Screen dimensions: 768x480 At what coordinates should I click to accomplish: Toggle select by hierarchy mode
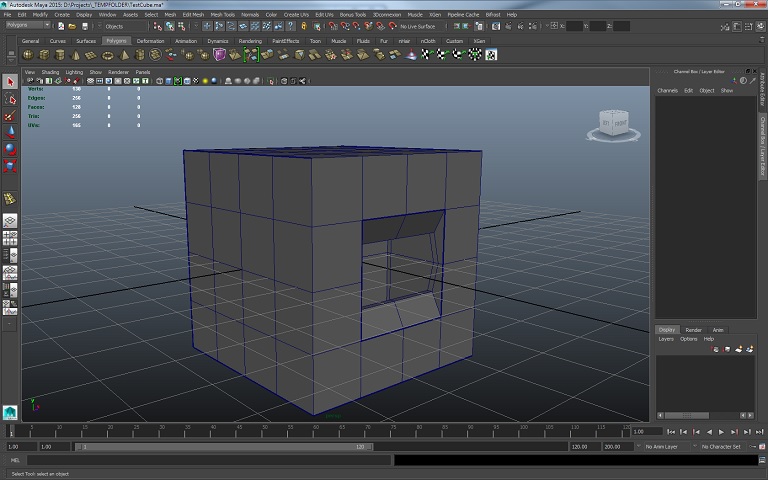point(158,26)
